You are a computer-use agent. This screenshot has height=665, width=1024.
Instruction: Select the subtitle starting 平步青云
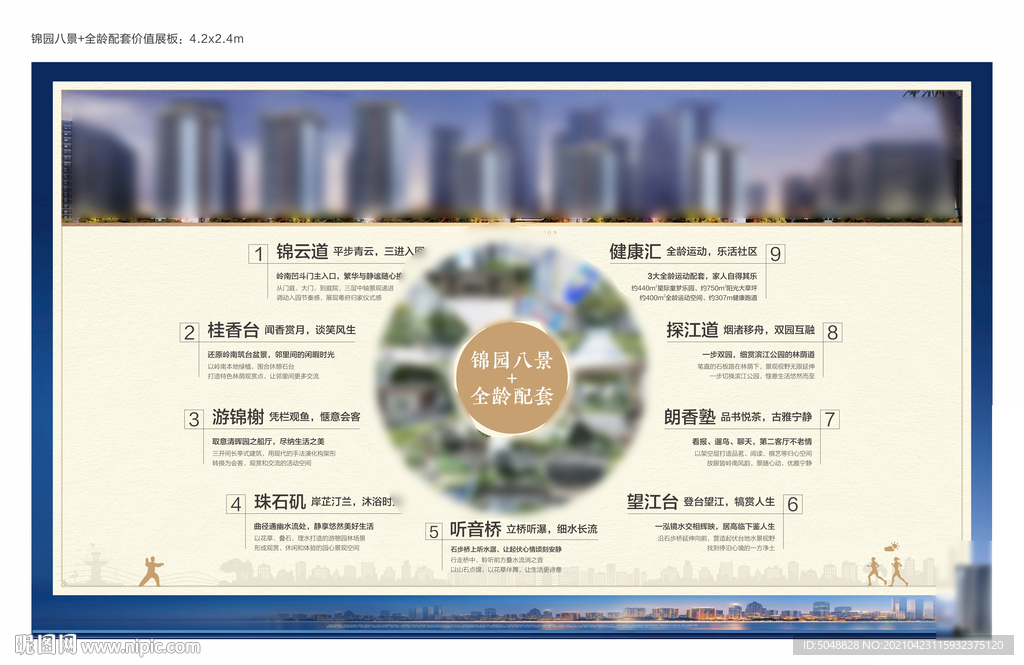pos(379,251)
